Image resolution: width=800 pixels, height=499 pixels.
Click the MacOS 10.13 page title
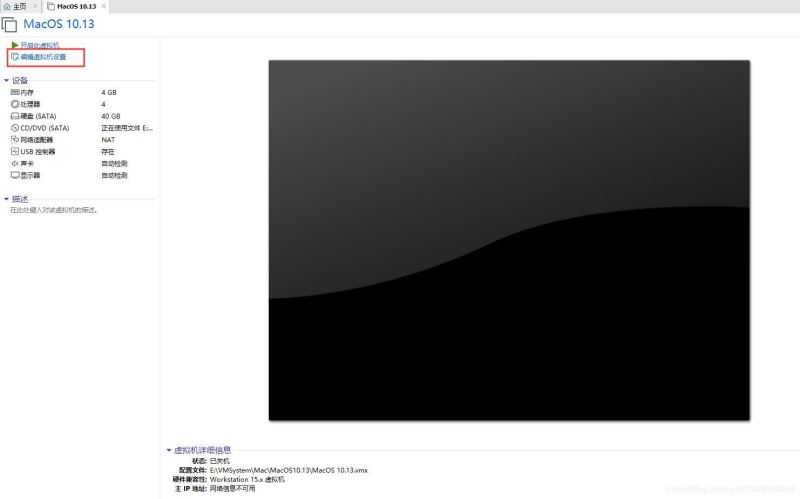pyautogui.click(x=59, y=24)
